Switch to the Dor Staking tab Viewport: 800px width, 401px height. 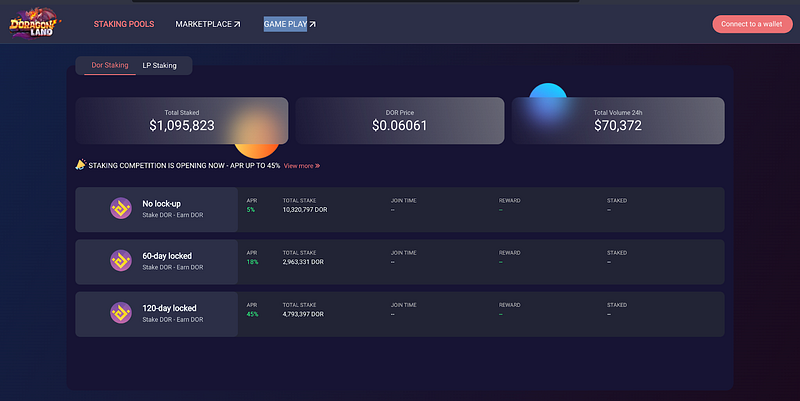(110, 65)
